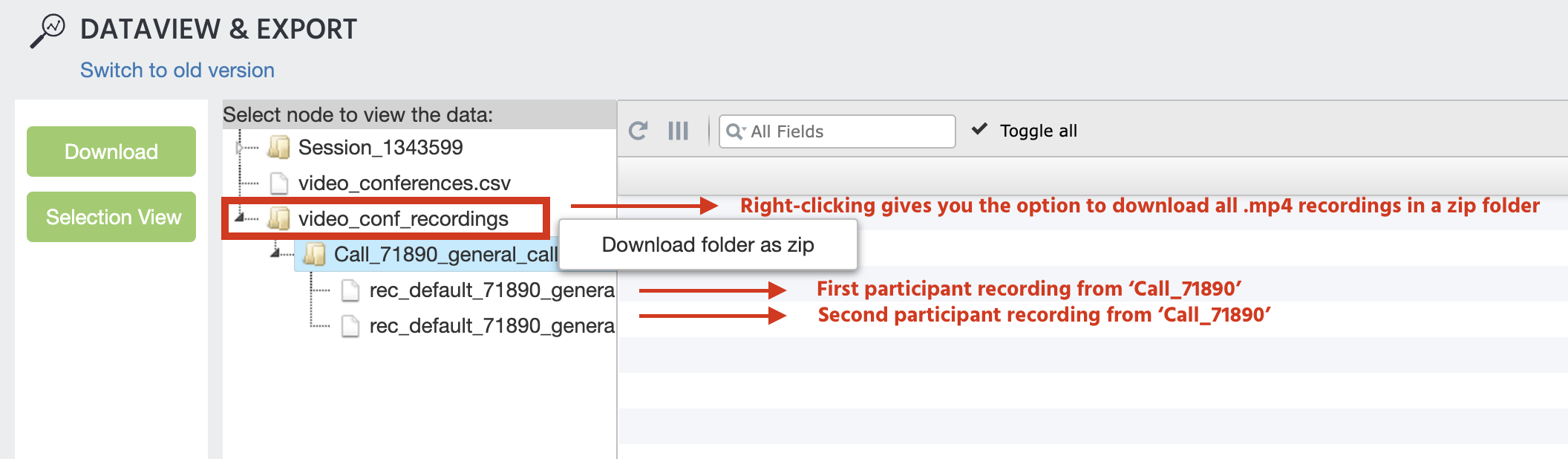Viewport: 1568px width, 459px height.
Task: Click the Dataview magnifier logo icon
Action: [48, 31]
